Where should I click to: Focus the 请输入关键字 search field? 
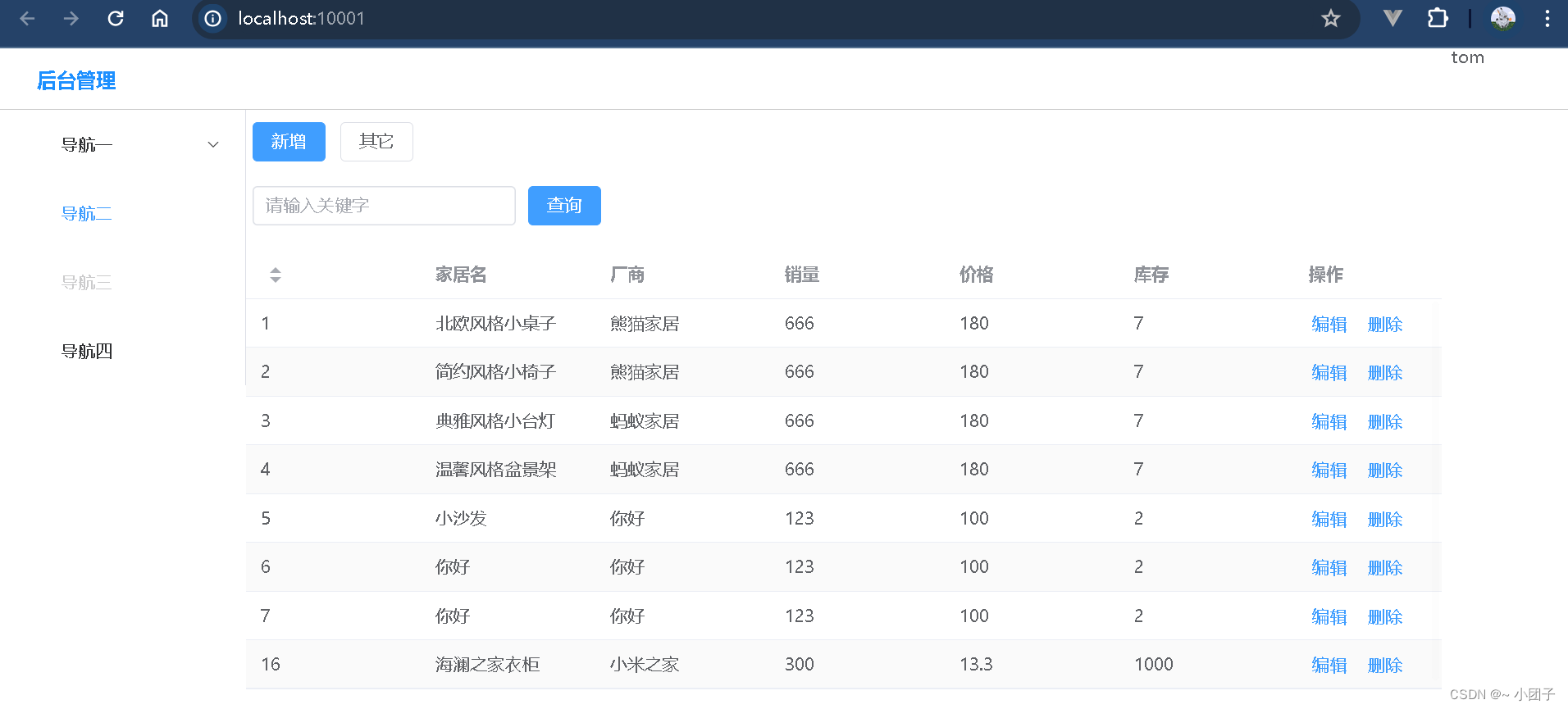pos(384,206)
